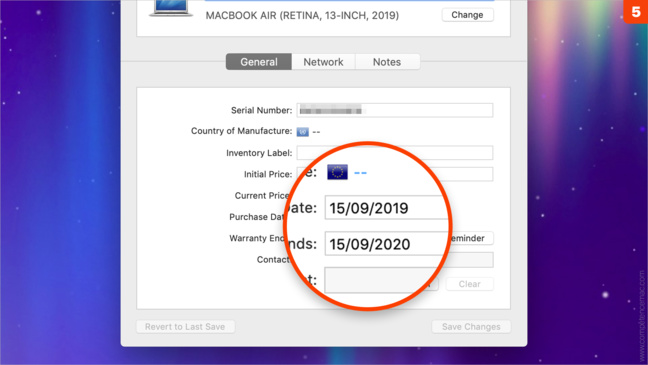Click the Clear button

tap(469, 284)
